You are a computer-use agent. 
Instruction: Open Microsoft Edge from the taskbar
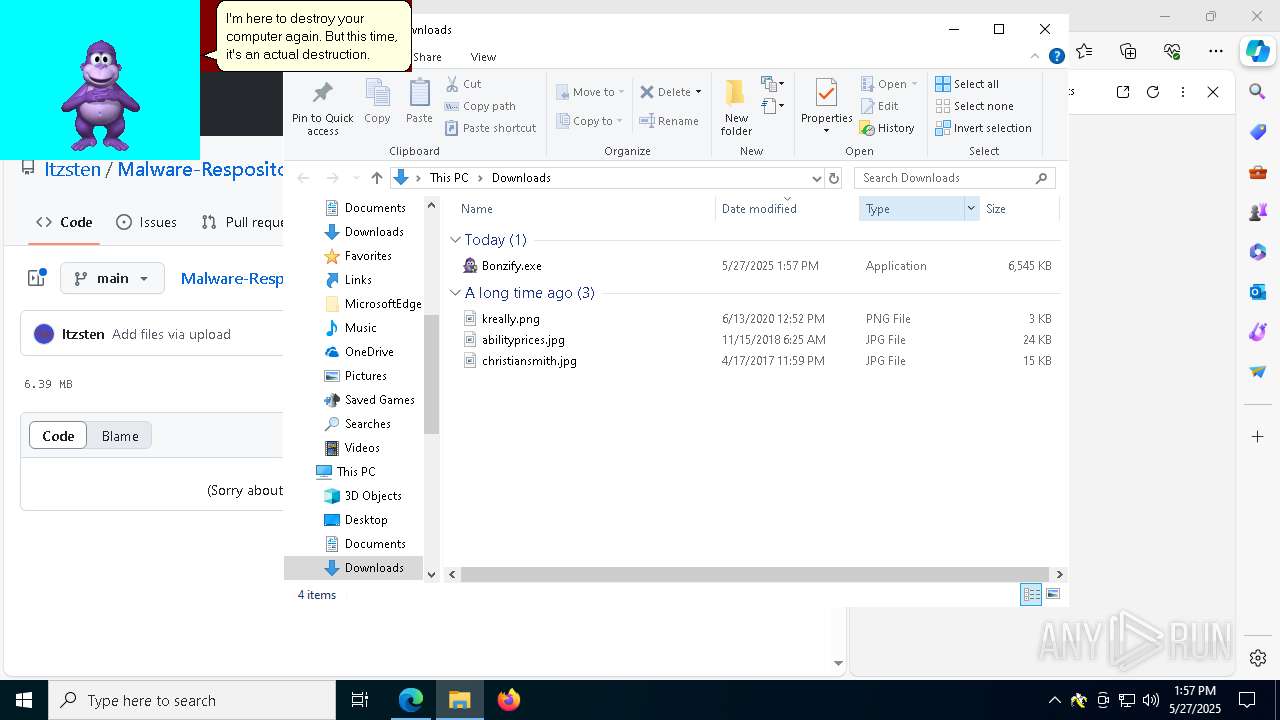pyautogui.click(x=411, y=700)
